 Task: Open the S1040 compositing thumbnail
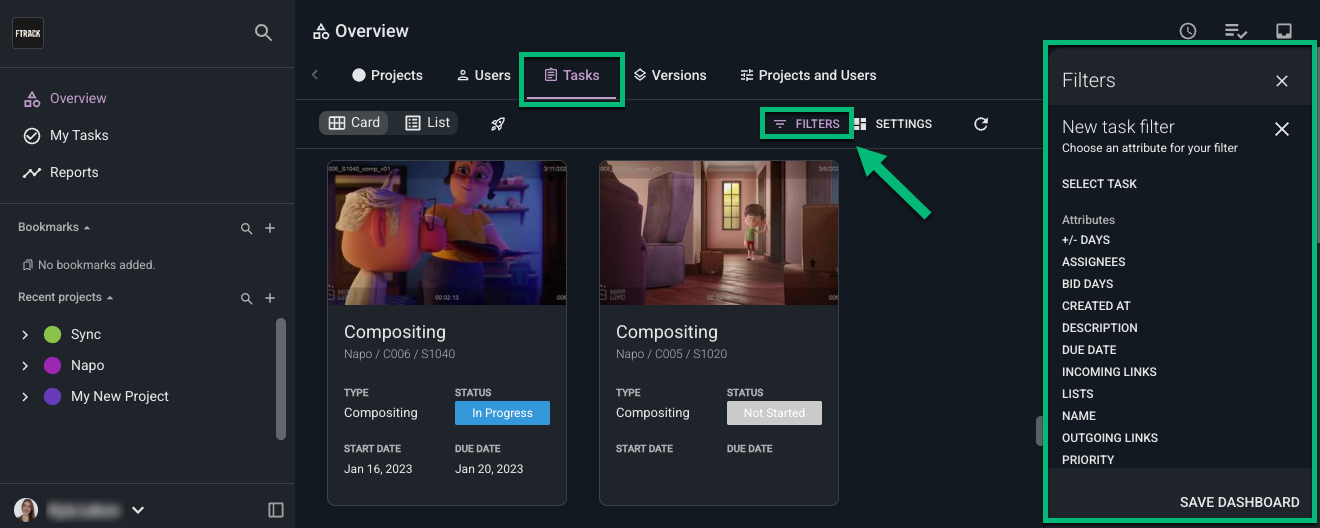(x=447, y=233)
